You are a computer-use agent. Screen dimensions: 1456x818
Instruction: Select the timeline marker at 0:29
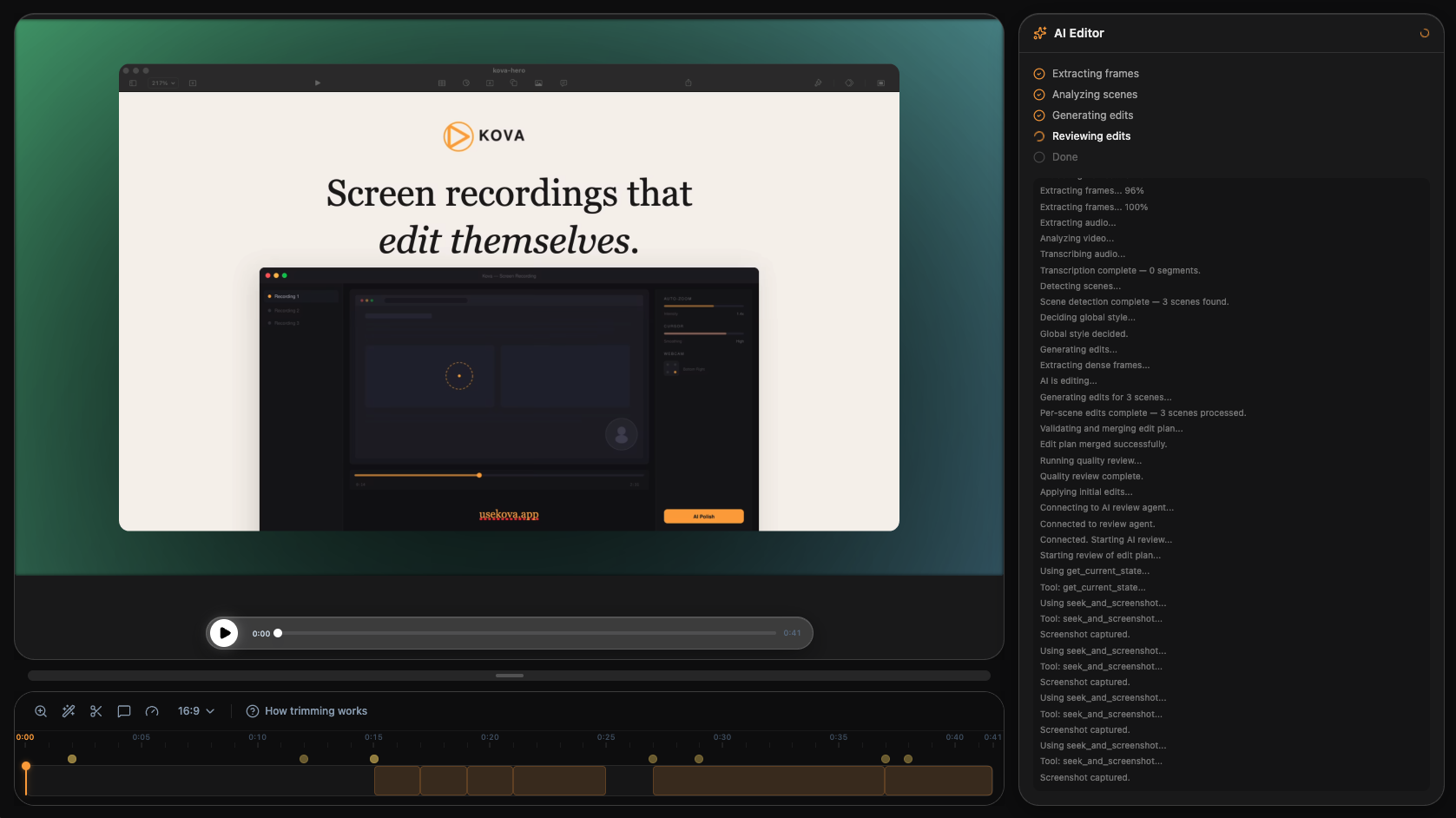point(699,759)
